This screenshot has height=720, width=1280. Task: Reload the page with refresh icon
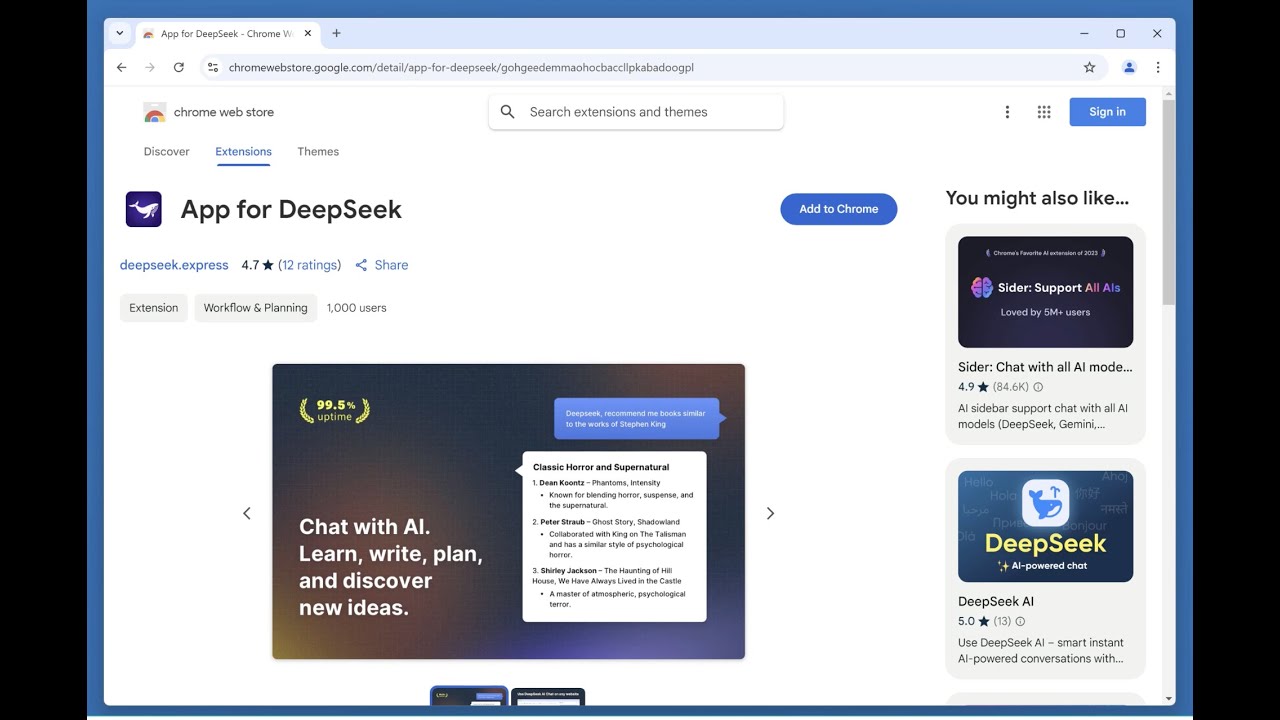179,67
